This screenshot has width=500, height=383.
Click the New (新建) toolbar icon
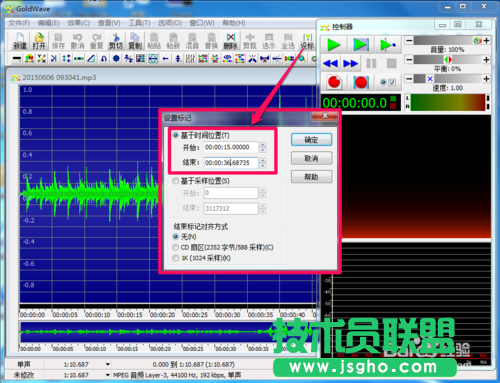tap(20, 41)
